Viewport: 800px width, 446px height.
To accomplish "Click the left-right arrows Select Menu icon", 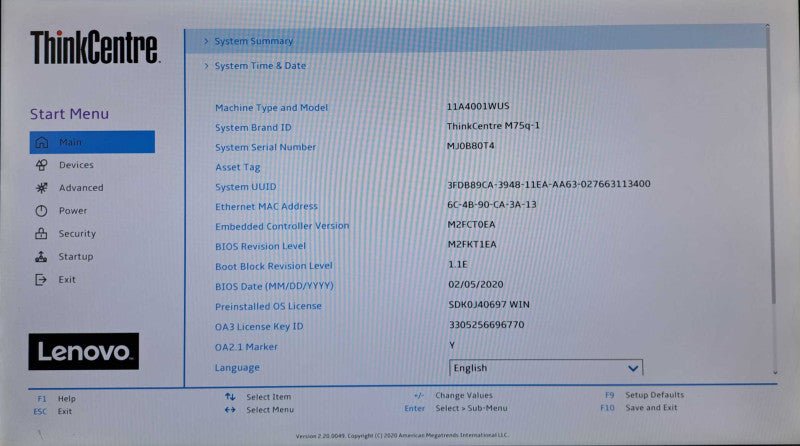I will point(230,409).
